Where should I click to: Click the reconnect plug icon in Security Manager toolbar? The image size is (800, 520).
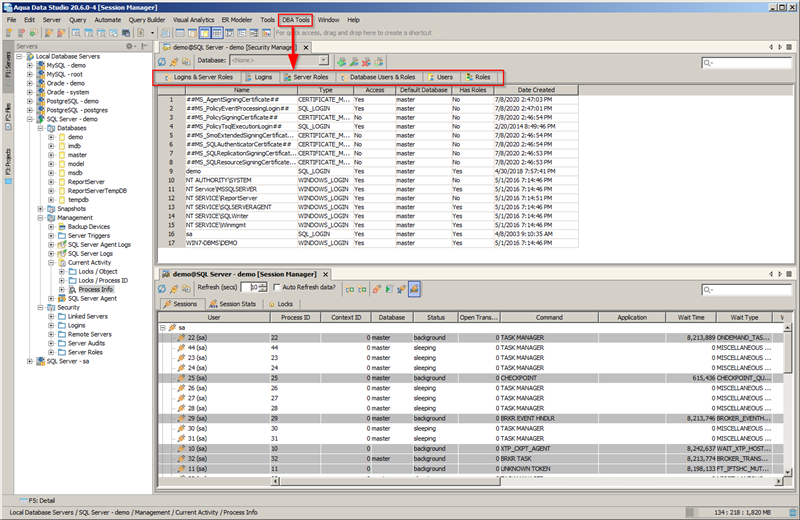point(174,62)
